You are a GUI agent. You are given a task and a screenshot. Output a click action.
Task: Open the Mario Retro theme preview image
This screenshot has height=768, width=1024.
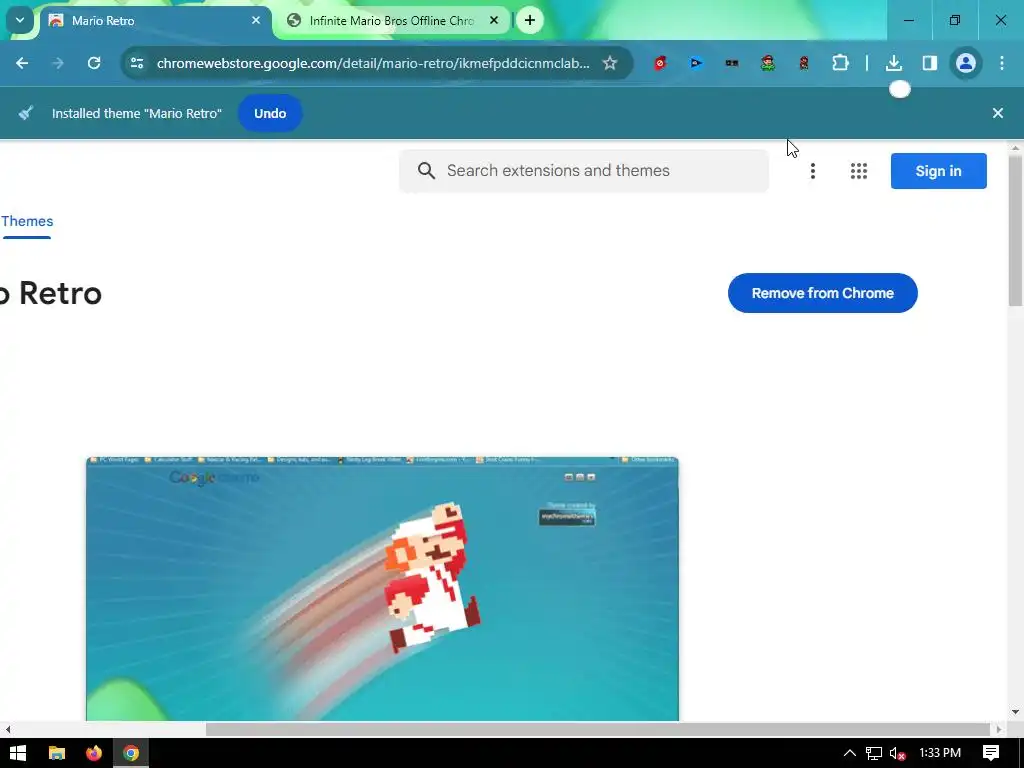(x=382, y=588)
